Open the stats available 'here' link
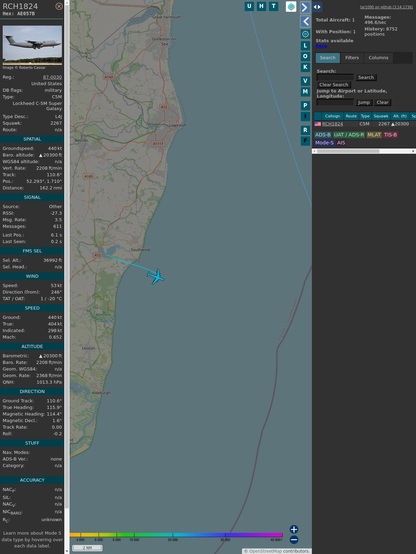Viewport: 416px width, 554px height. tap(321, 46)
